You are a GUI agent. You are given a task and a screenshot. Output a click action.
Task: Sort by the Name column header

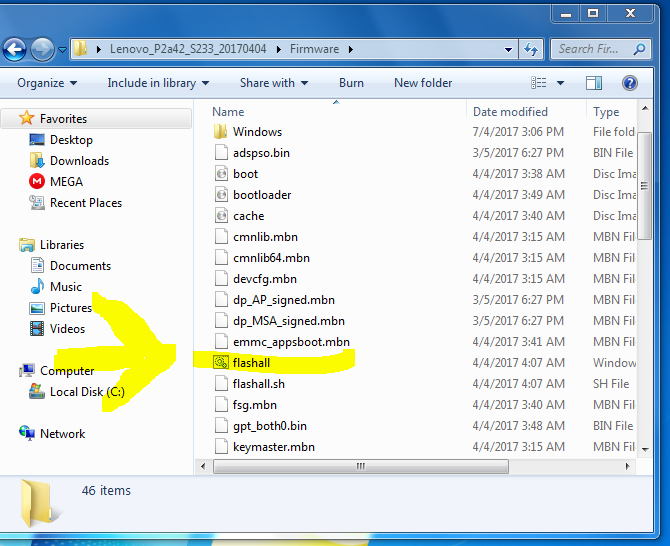(228, 112)
